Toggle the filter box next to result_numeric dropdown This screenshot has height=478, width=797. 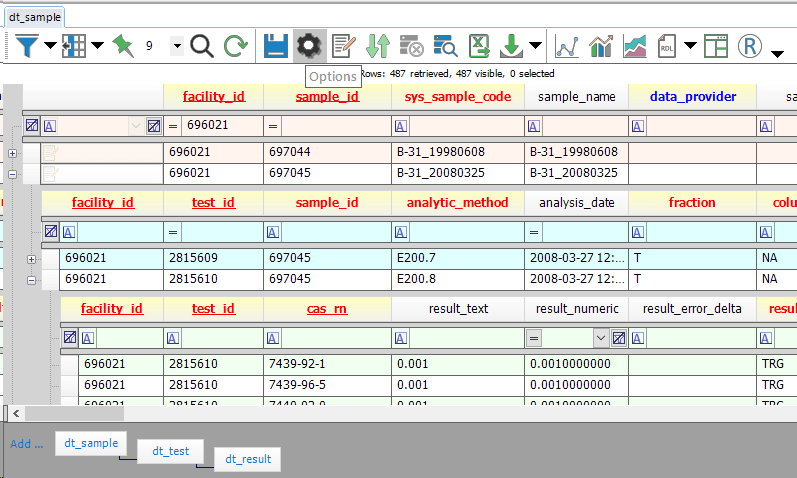pyautogui.click(x=619, y=338)
